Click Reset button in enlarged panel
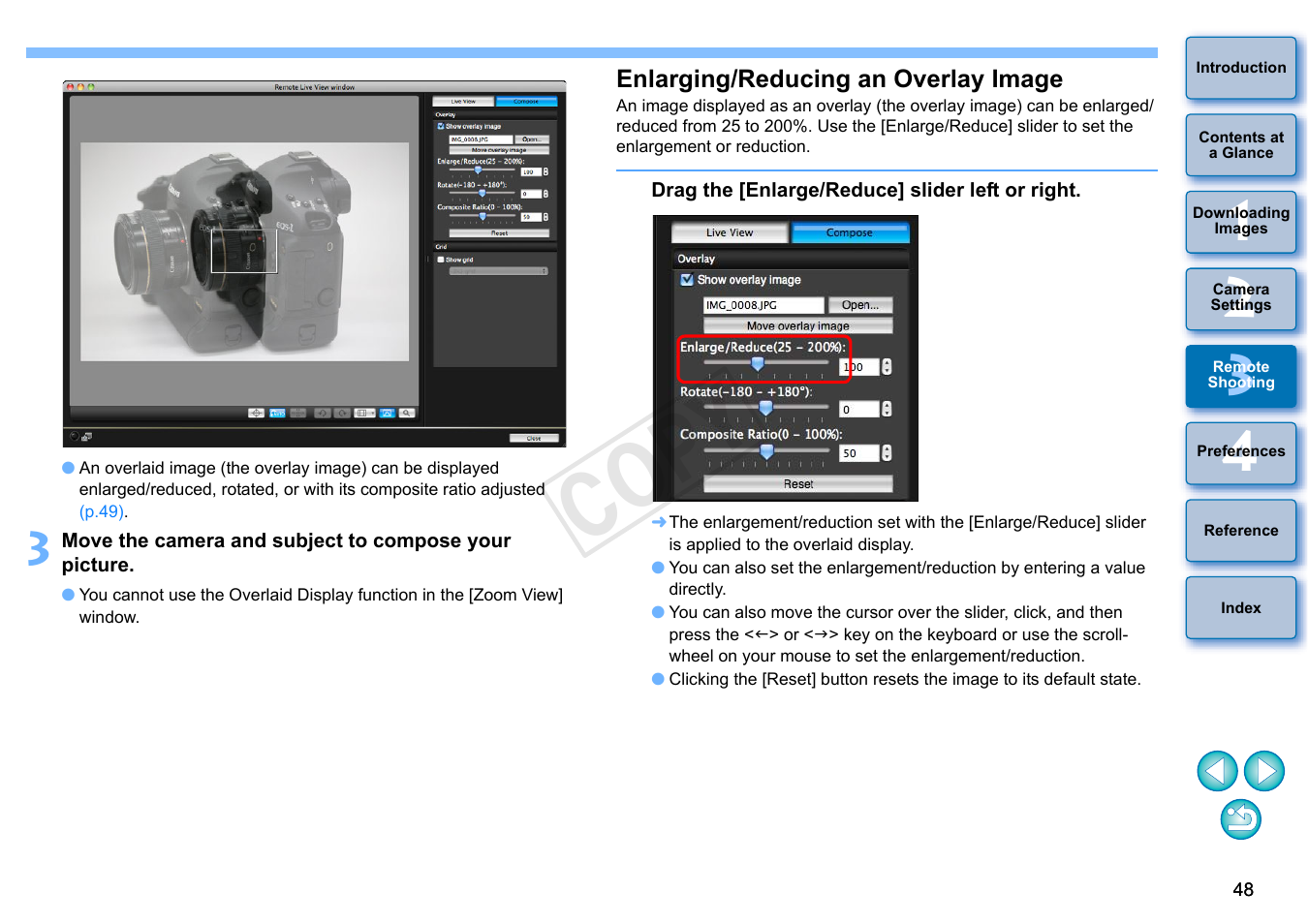The width and height of the screenshot is (1308, 924). pyautogui.click(x=797, y=484)
